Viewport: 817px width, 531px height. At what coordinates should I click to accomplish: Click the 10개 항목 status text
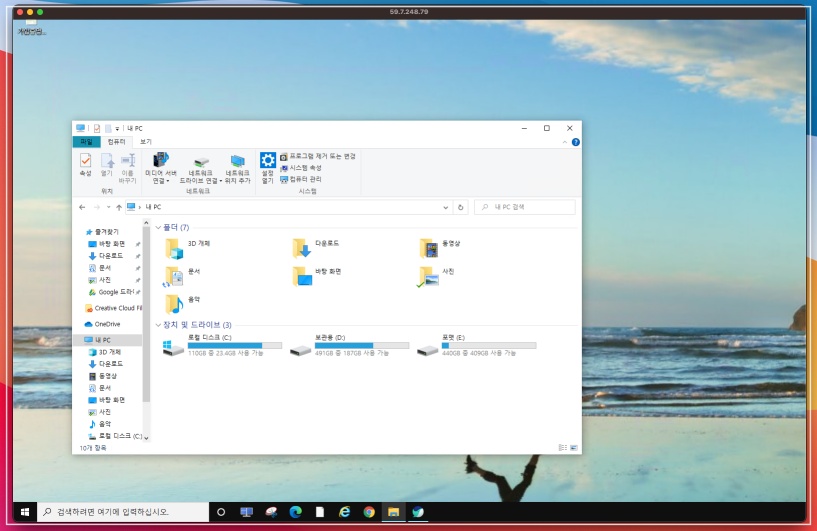(x=93, y=448)
